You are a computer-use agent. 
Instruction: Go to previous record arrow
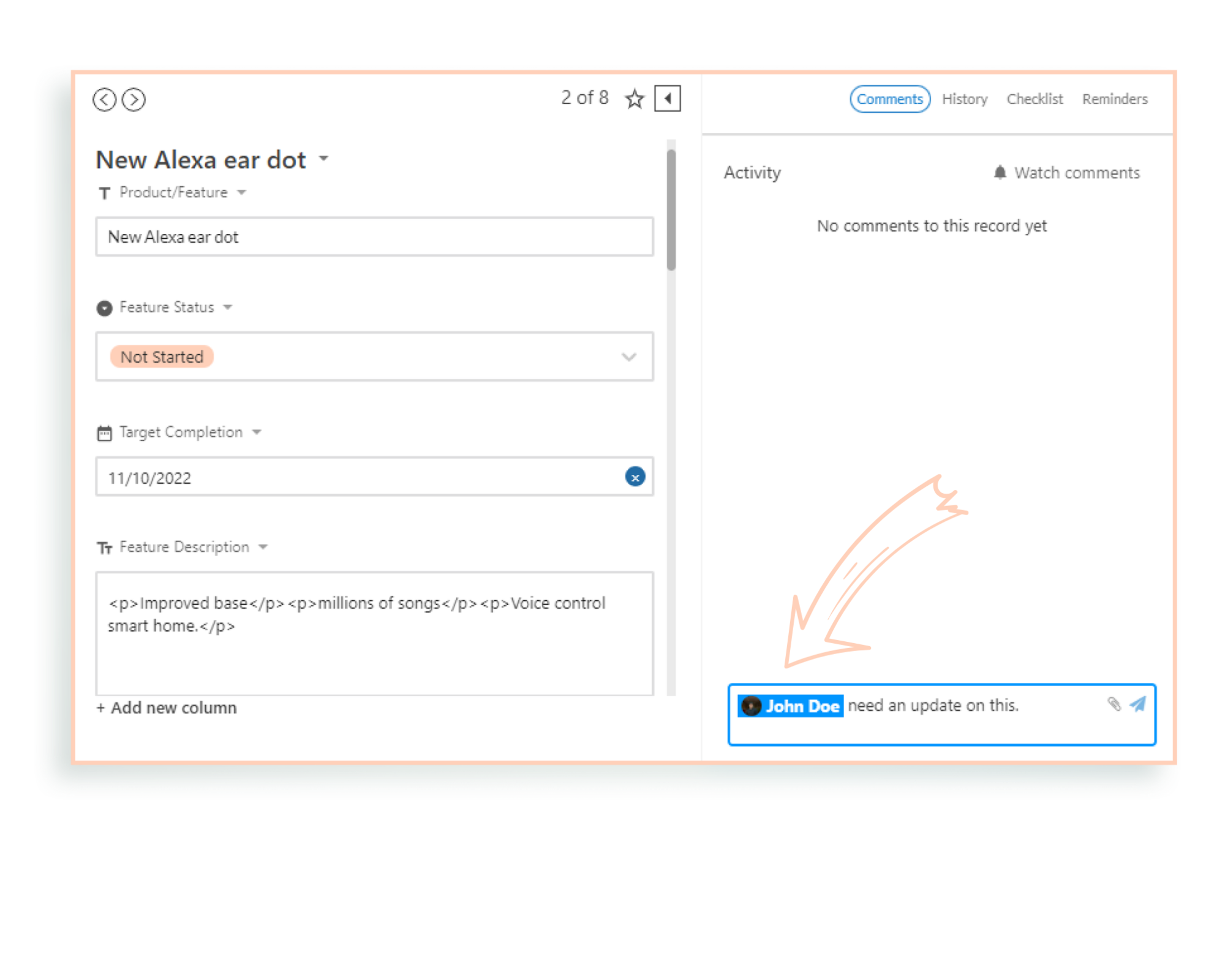pos(105,99)
